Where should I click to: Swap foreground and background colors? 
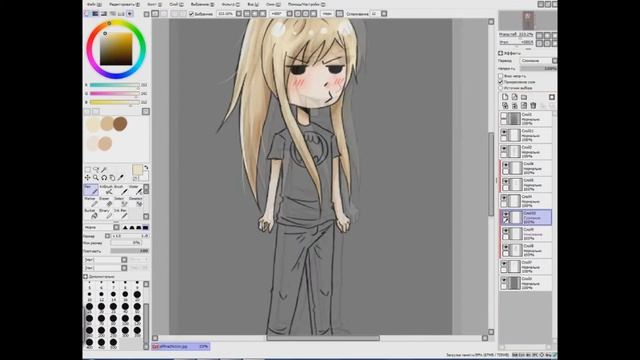point(146,168)
